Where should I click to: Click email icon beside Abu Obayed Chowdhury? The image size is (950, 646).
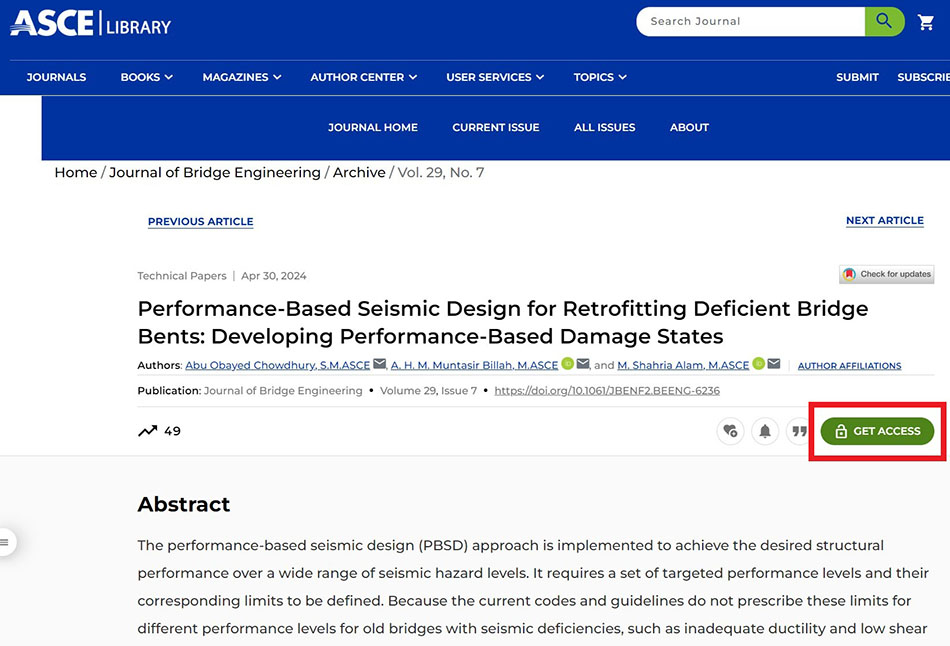pyautogui.click(x=380, y=364)
